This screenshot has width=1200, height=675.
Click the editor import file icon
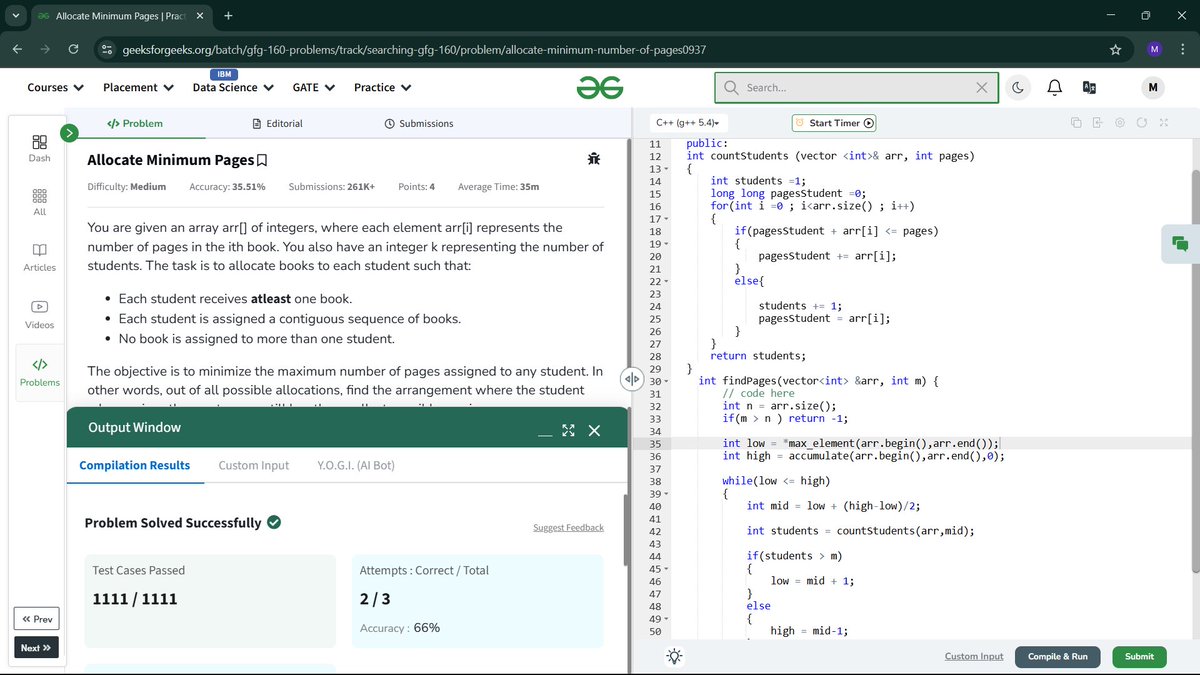[x=1097, y=123]
